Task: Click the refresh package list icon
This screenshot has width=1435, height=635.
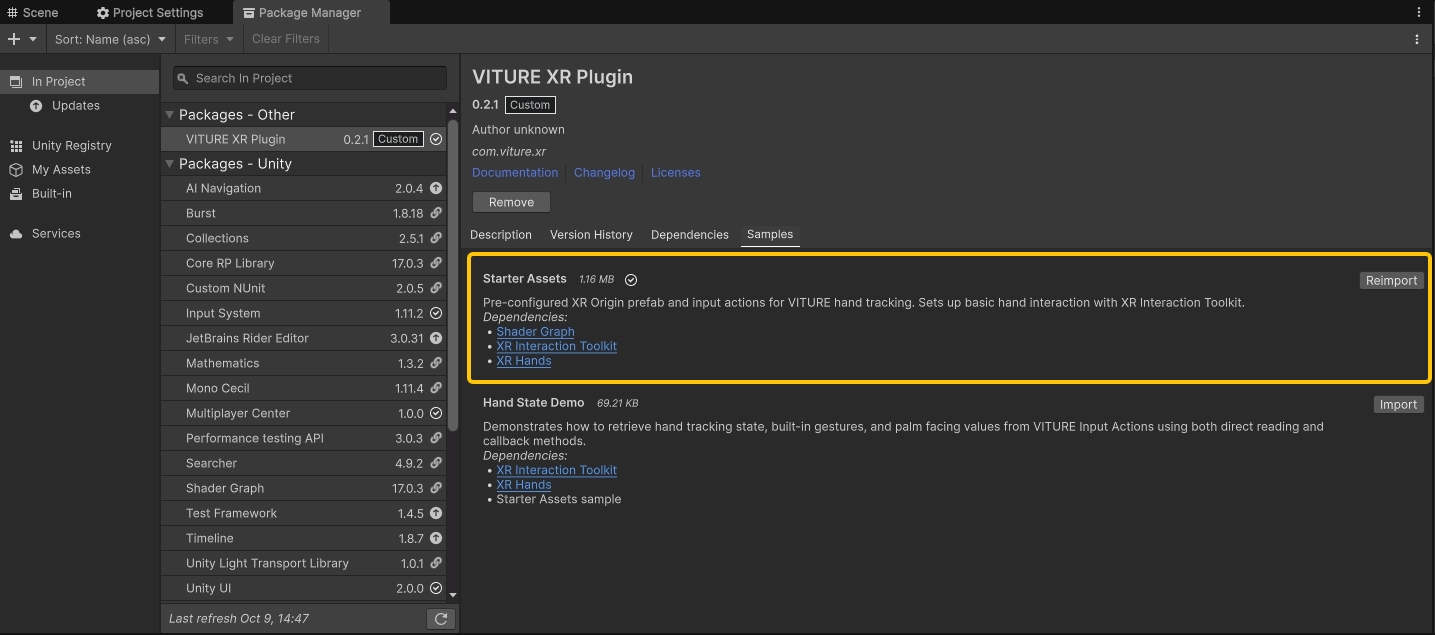Action: coord(440,619)
